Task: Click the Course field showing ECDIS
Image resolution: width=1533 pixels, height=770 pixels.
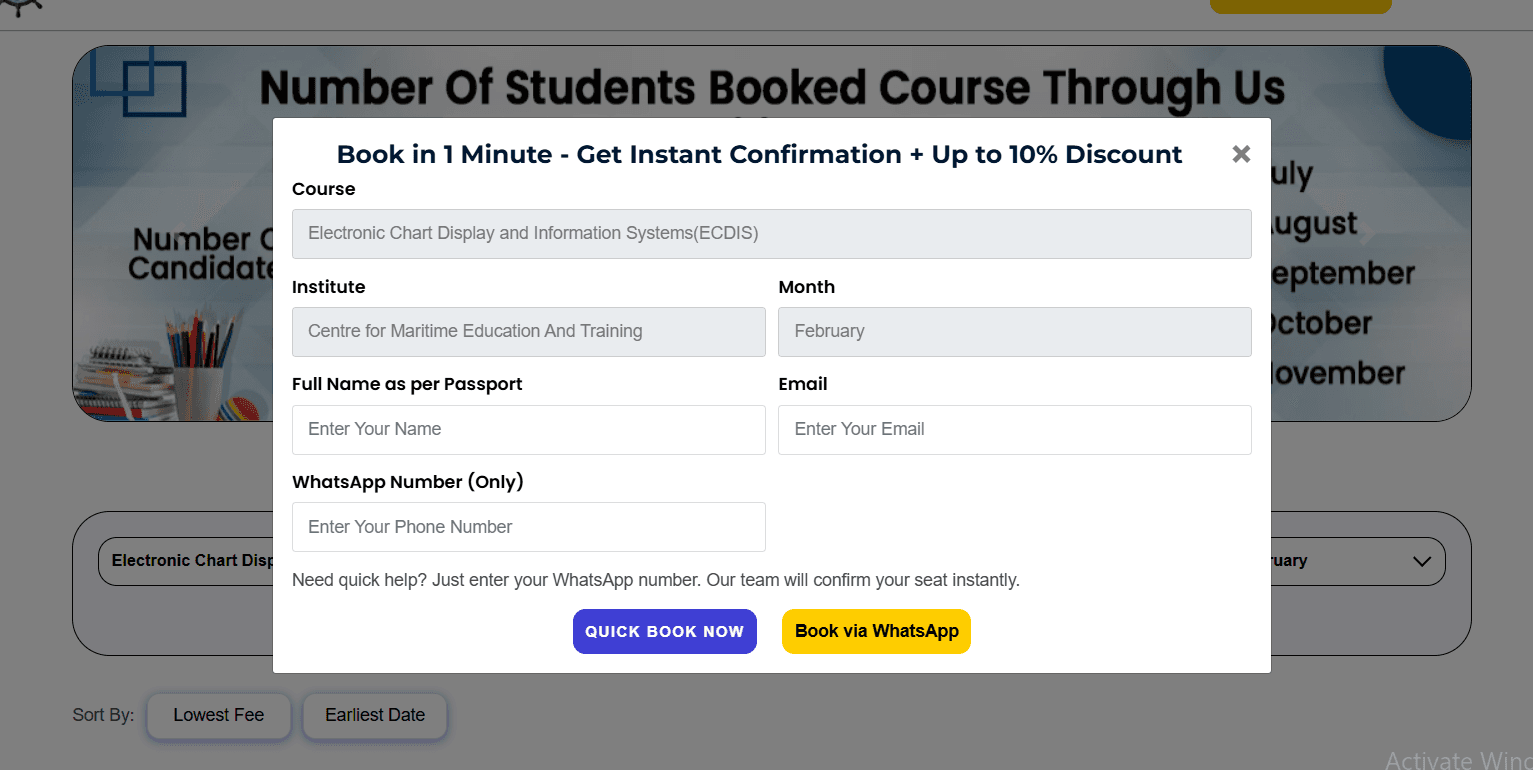Action: 771,234
